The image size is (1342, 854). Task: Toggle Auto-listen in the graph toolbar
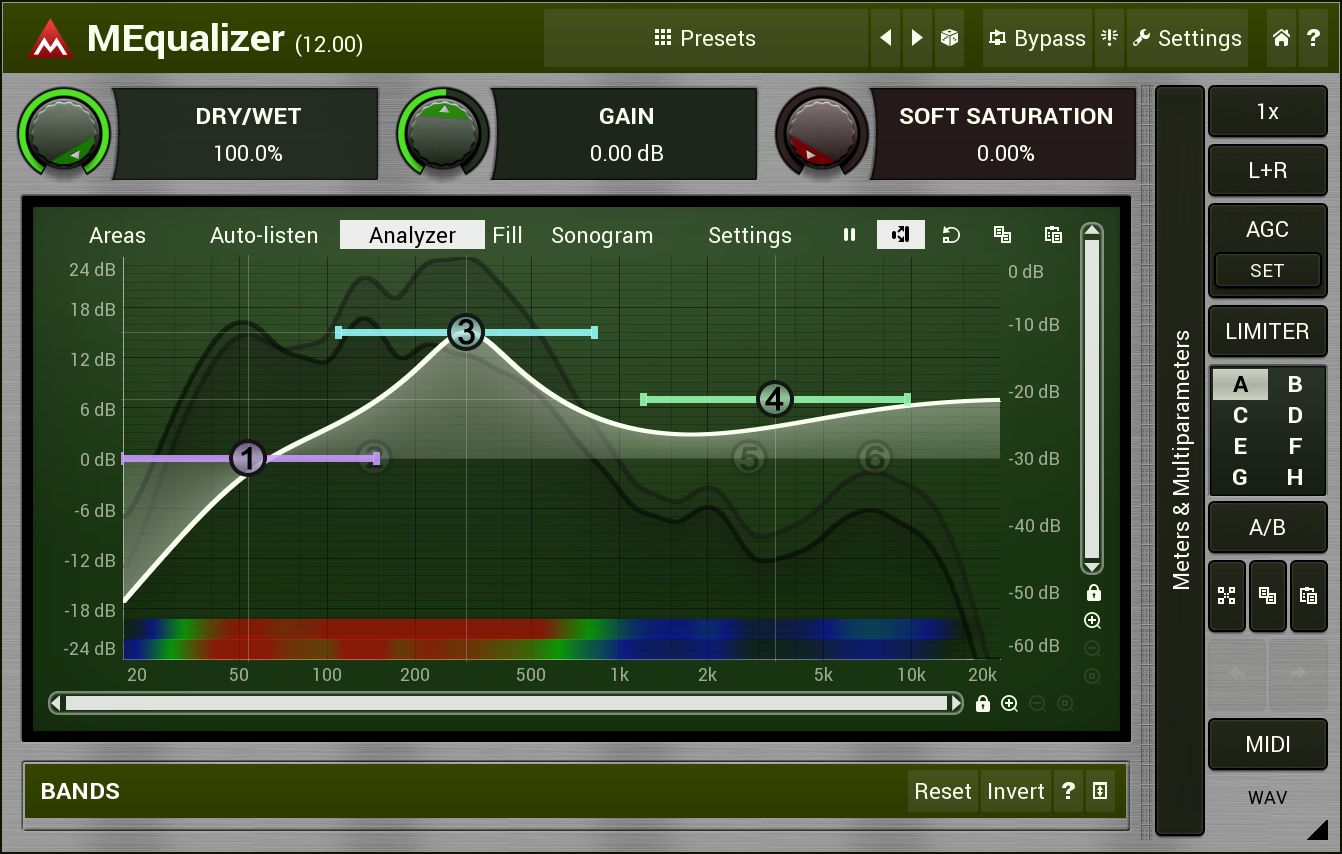pyautogui.click(x=264, y=236)
